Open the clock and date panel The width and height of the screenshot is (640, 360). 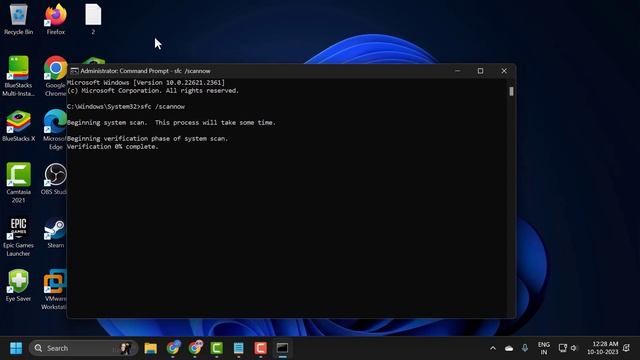coord(603,348)
